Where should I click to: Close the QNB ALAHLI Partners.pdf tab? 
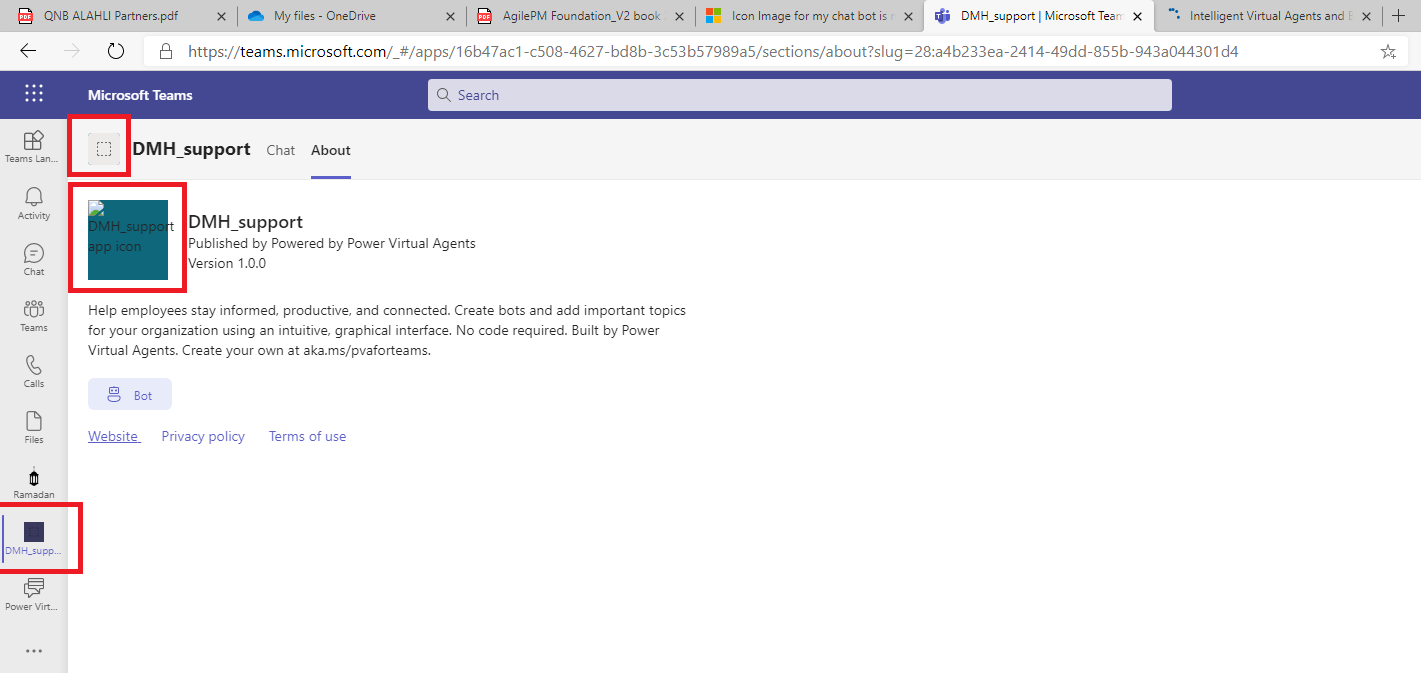[x=220, y=16]
